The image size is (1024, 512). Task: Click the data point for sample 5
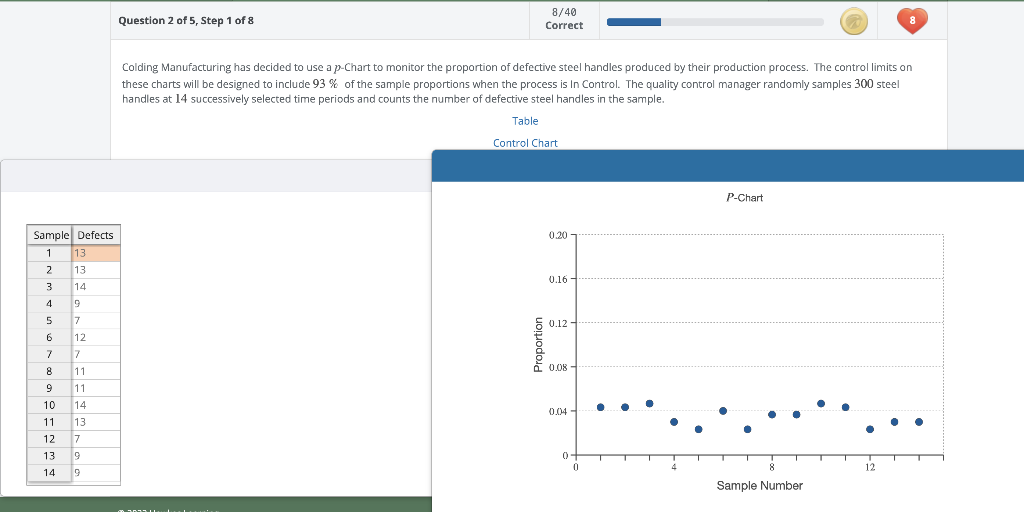[x=699, y=429]
